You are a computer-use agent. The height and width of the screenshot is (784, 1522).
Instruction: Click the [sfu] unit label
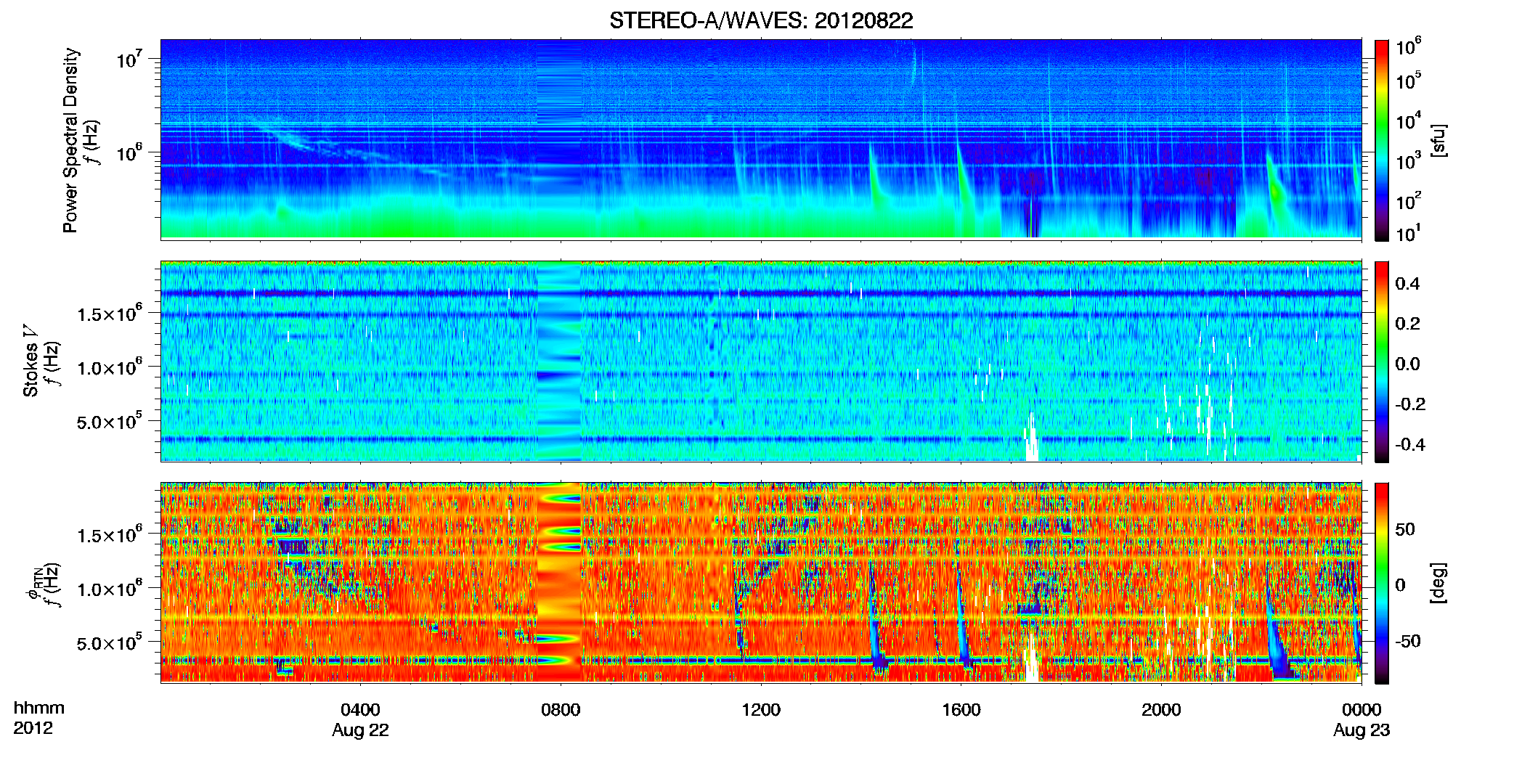click(x=1438, y=140)
